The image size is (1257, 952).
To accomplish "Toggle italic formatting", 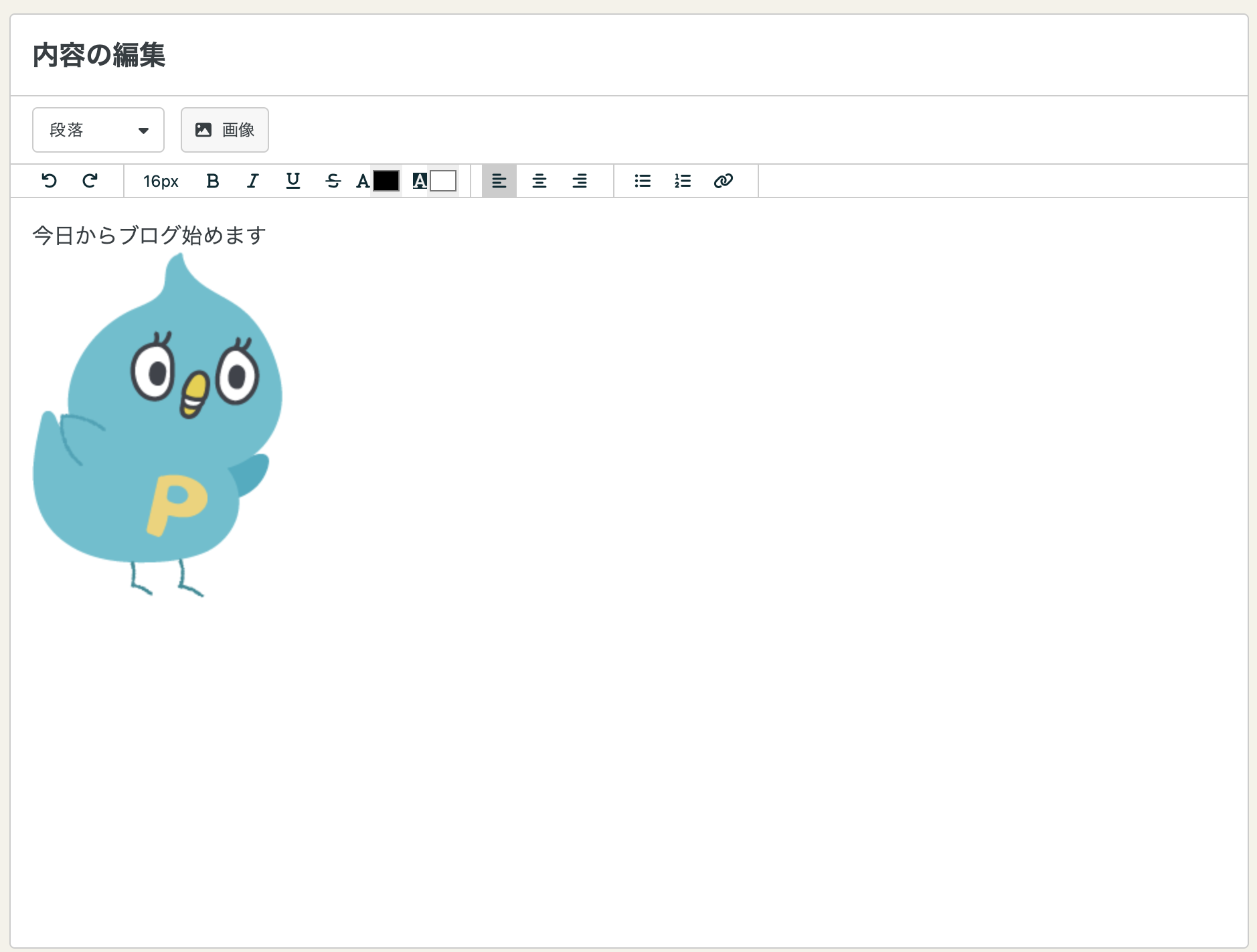I will click(x=253, y=181).
